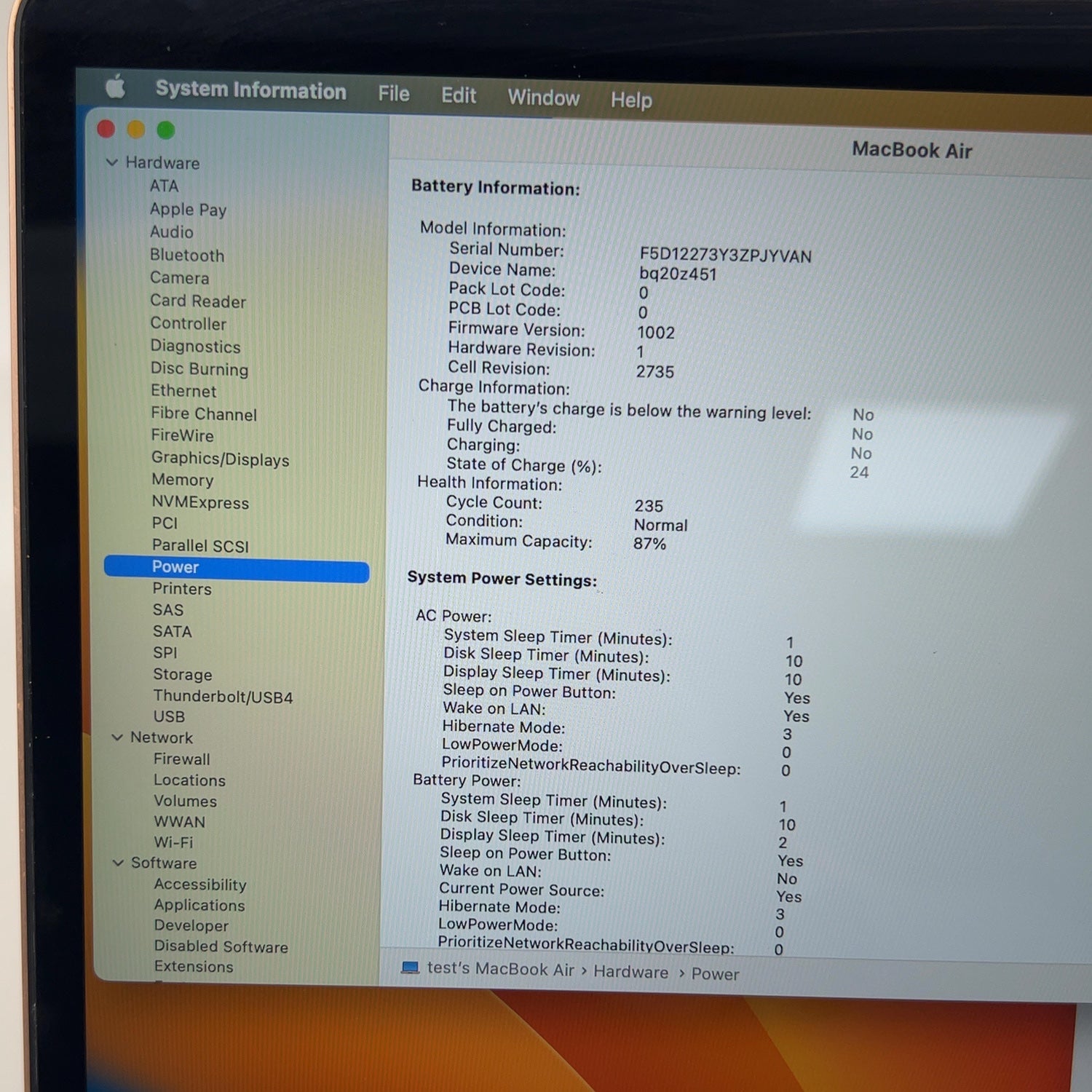Viewport: 1092px width, 1092px height.
Task: Collapse the Hardware section chevron
Action: click(x=112, y=162)
